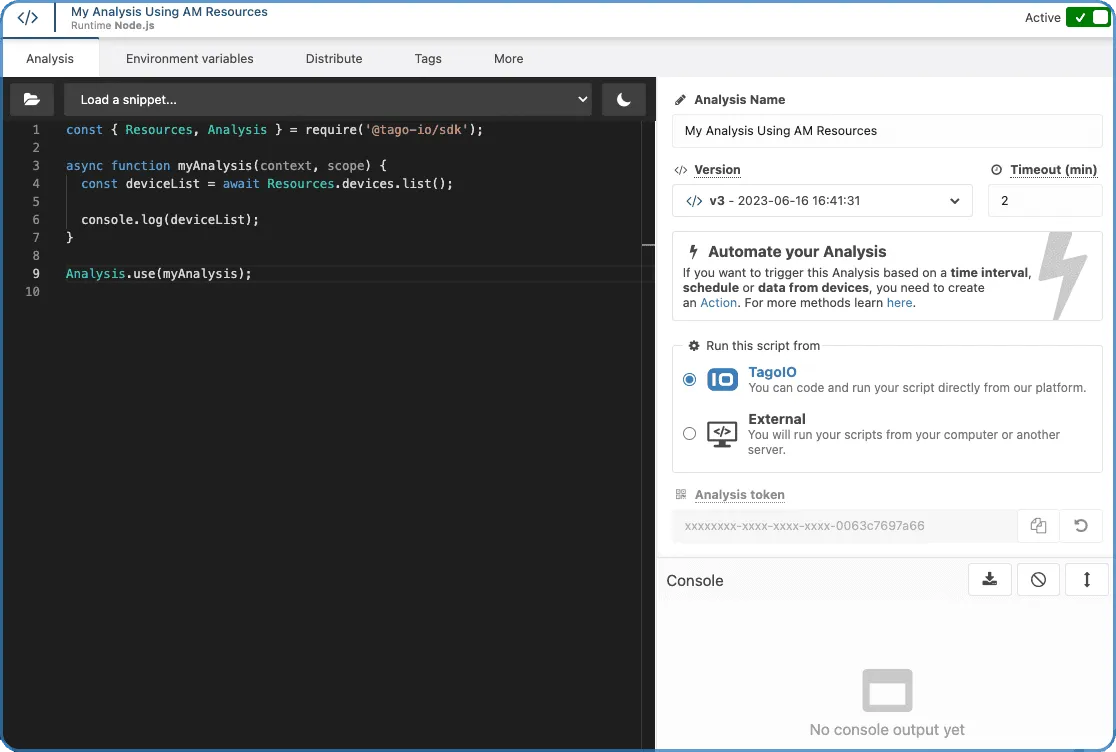
Task: Download the console output
Action: click(x=990, y=580)
